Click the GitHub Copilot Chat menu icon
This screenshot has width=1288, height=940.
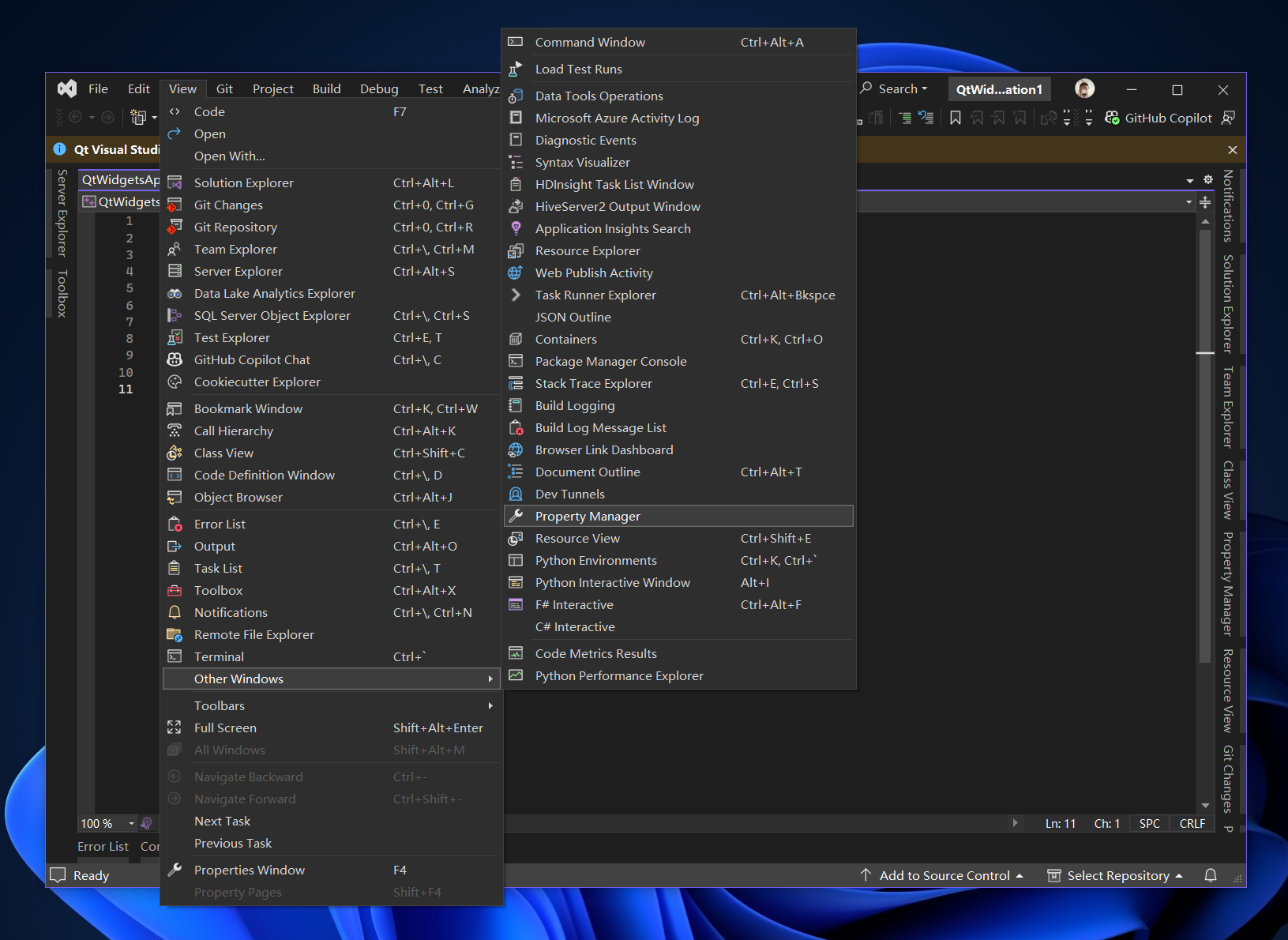click(175, 359)
